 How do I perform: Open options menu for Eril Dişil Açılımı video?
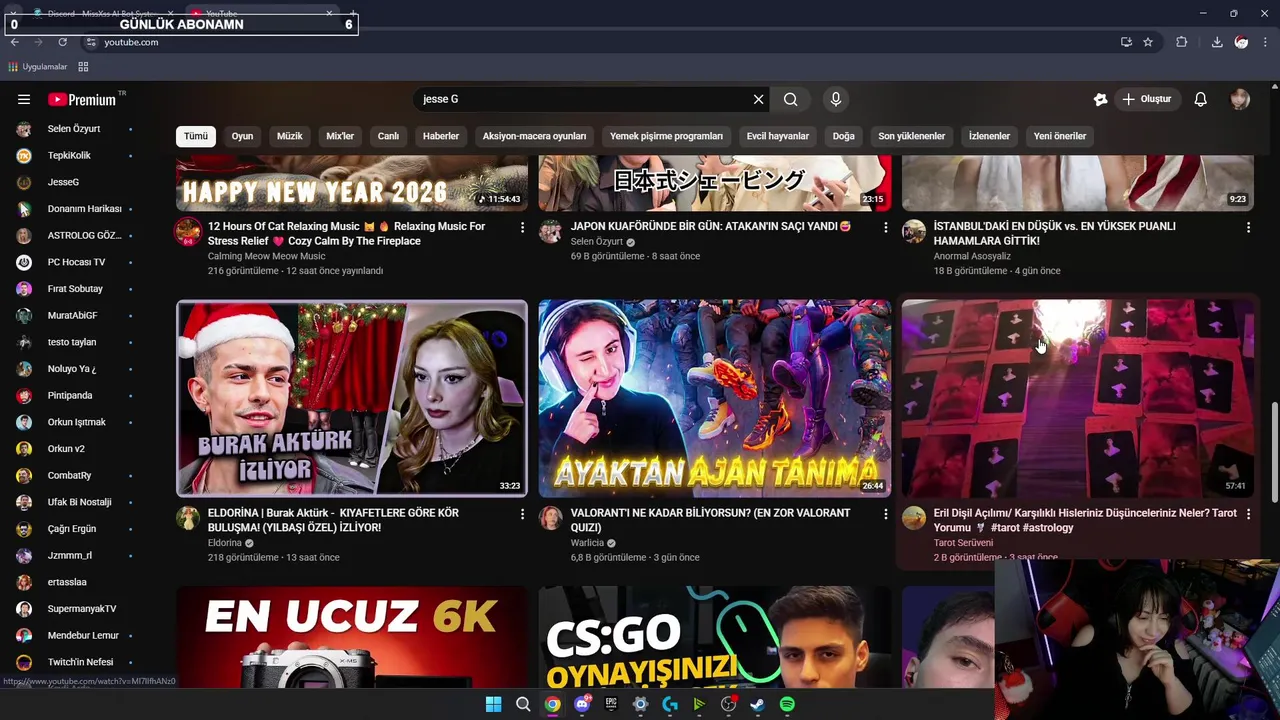tap(1248, 514)
